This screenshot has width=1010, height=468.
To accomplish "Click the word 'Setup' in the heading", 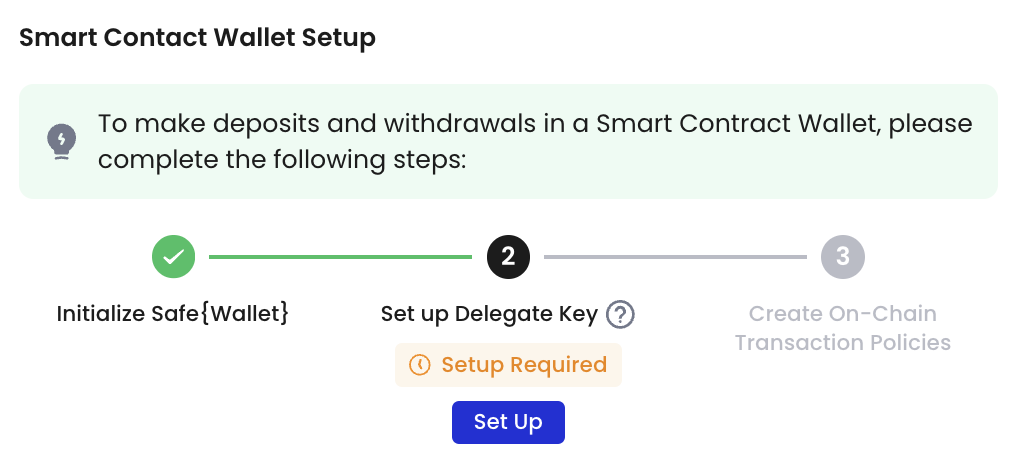I will tap(339, 39).
